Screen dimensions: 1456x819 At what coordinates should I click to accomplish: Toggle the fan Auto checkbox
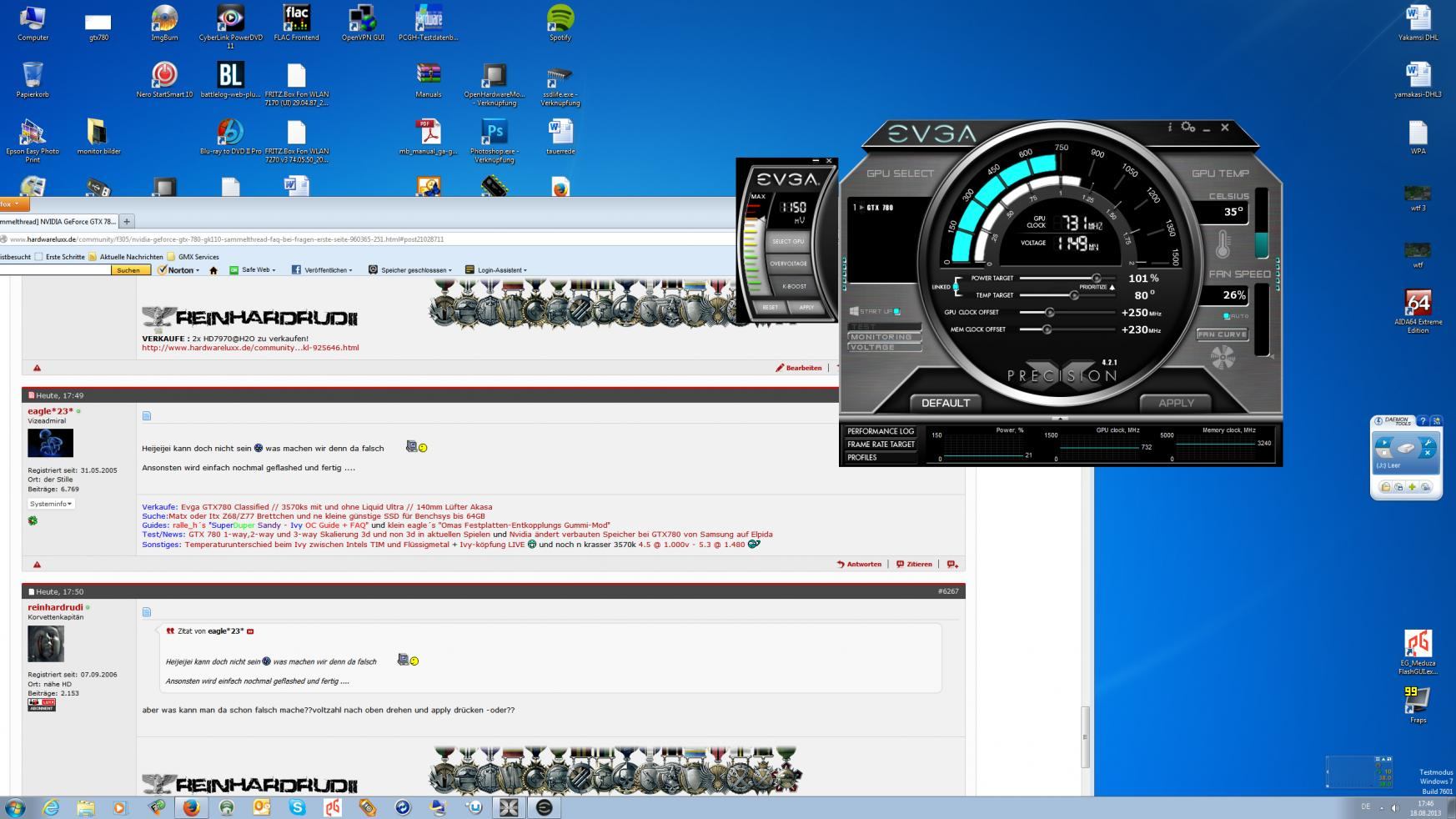[1226, 316]
